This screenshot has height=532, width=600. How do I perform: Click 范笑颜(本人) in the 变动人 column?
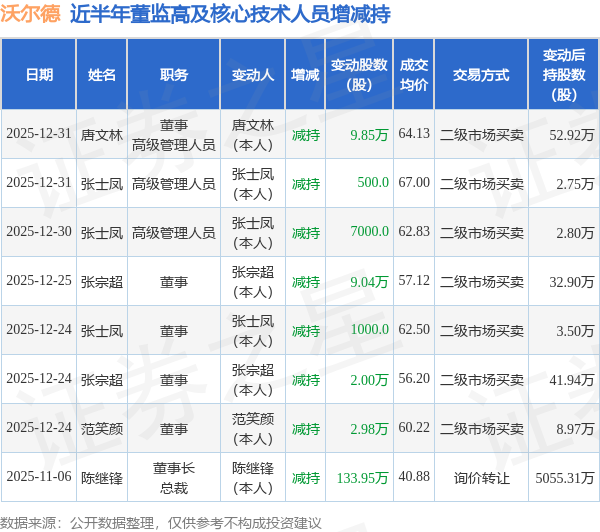tap(253, 429)
